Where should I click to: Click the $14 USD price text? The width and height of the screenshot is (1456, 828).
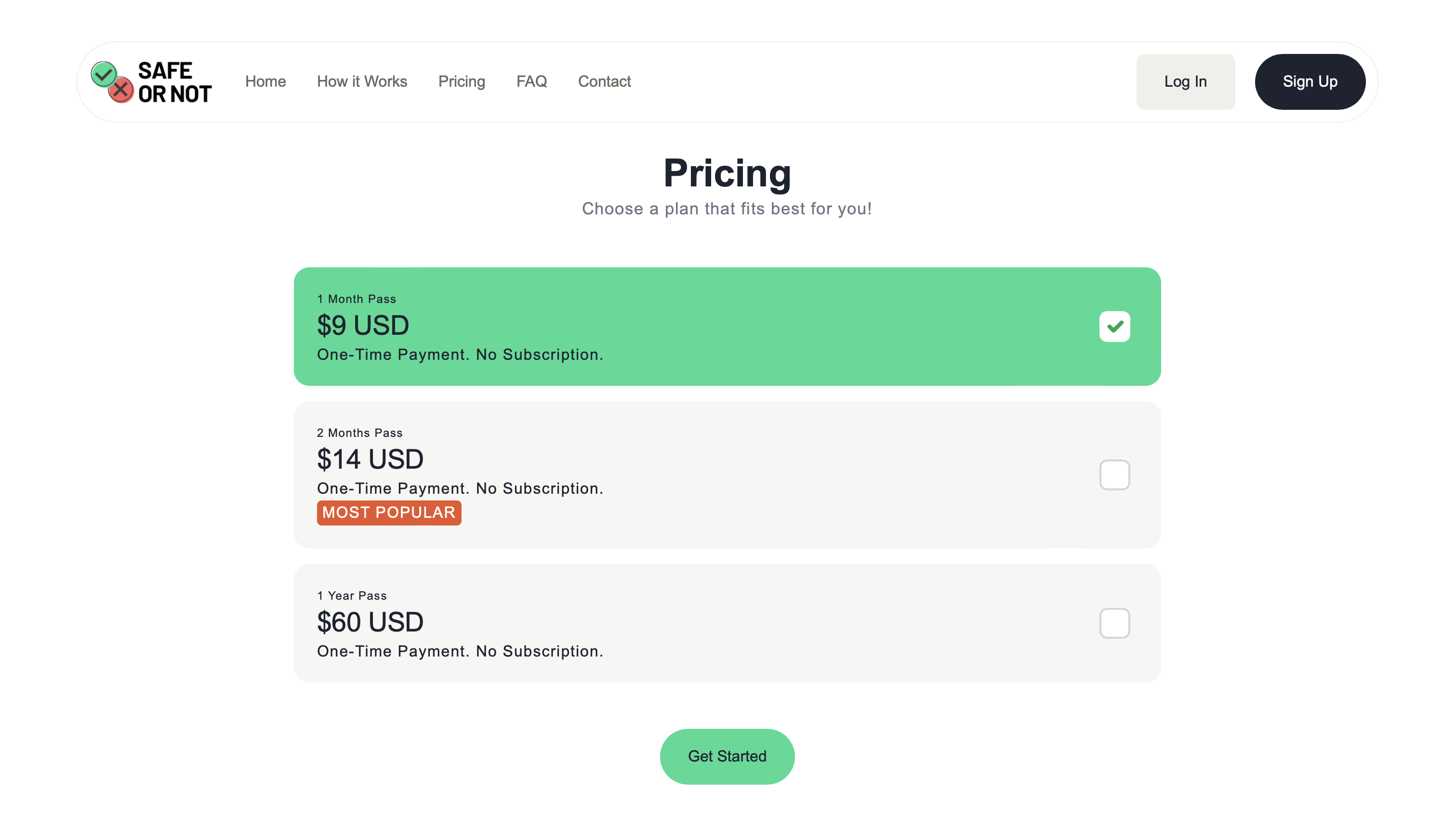coord(370,459)
